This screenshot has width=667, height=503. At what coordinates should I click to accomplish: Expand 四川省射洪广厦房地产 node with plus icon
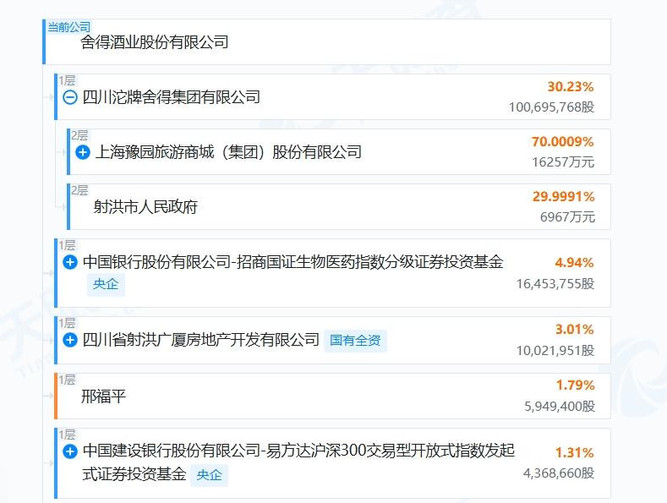point(70,340)
